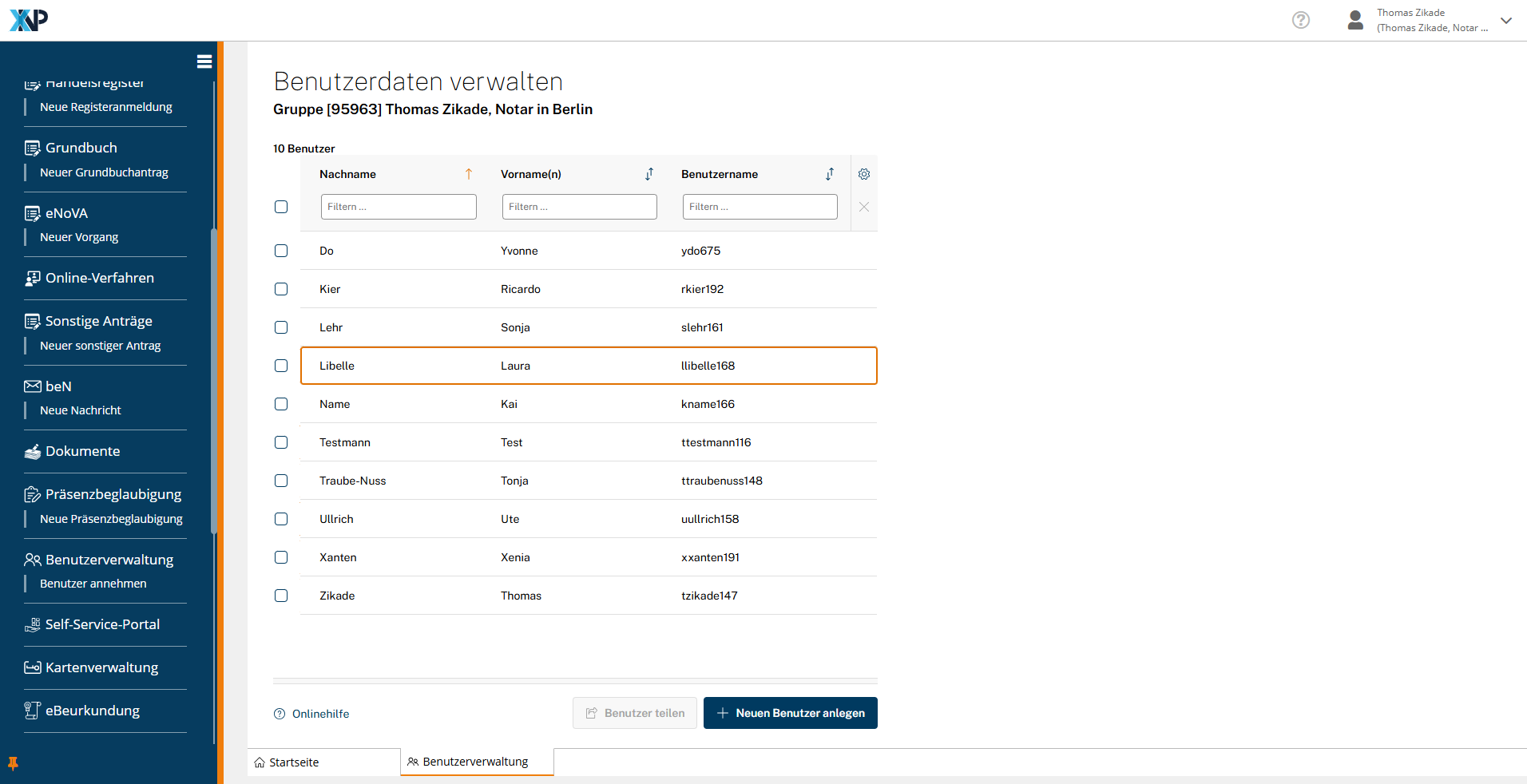Open Benutzer annehmen in sidebar
This screenshot has width=1527, height=784.
click(x=93, y=584)
